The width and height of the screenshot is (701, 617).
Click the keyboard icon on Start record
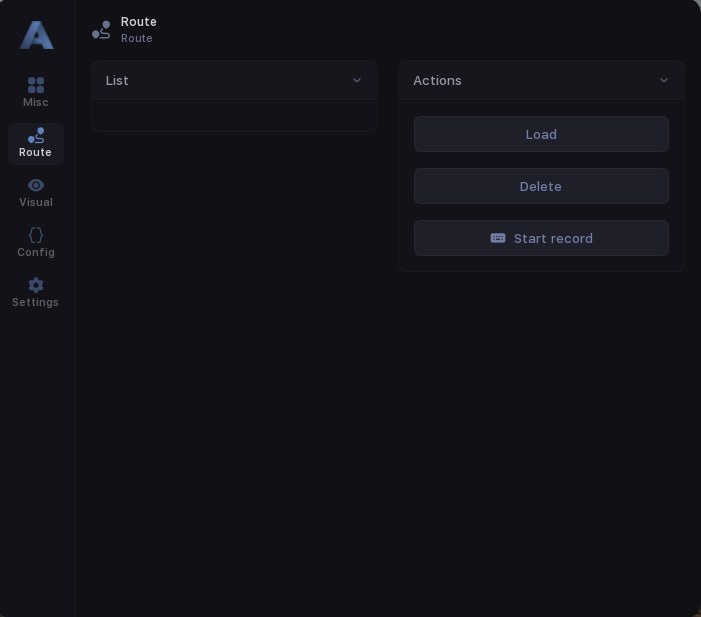(498, 238)
